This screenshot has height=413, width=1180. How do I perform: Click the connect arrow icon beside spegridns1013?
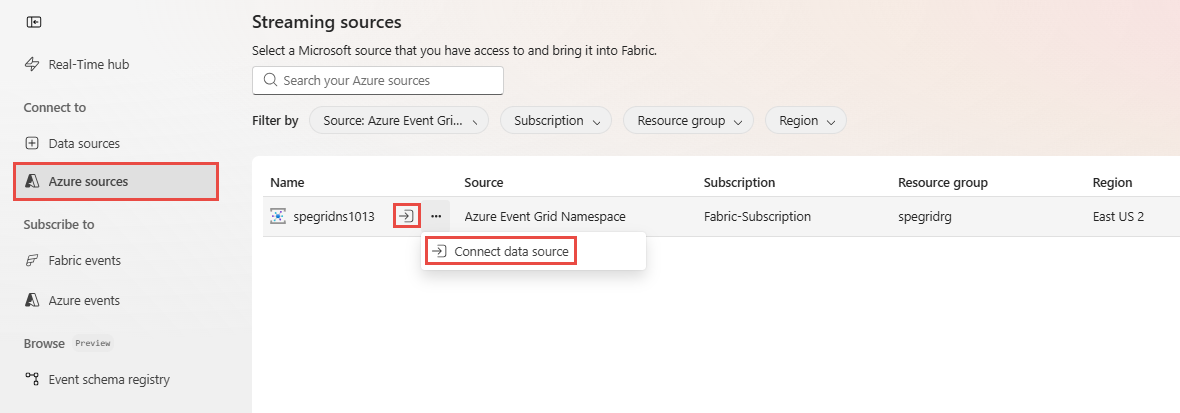(x=406, y=216)
